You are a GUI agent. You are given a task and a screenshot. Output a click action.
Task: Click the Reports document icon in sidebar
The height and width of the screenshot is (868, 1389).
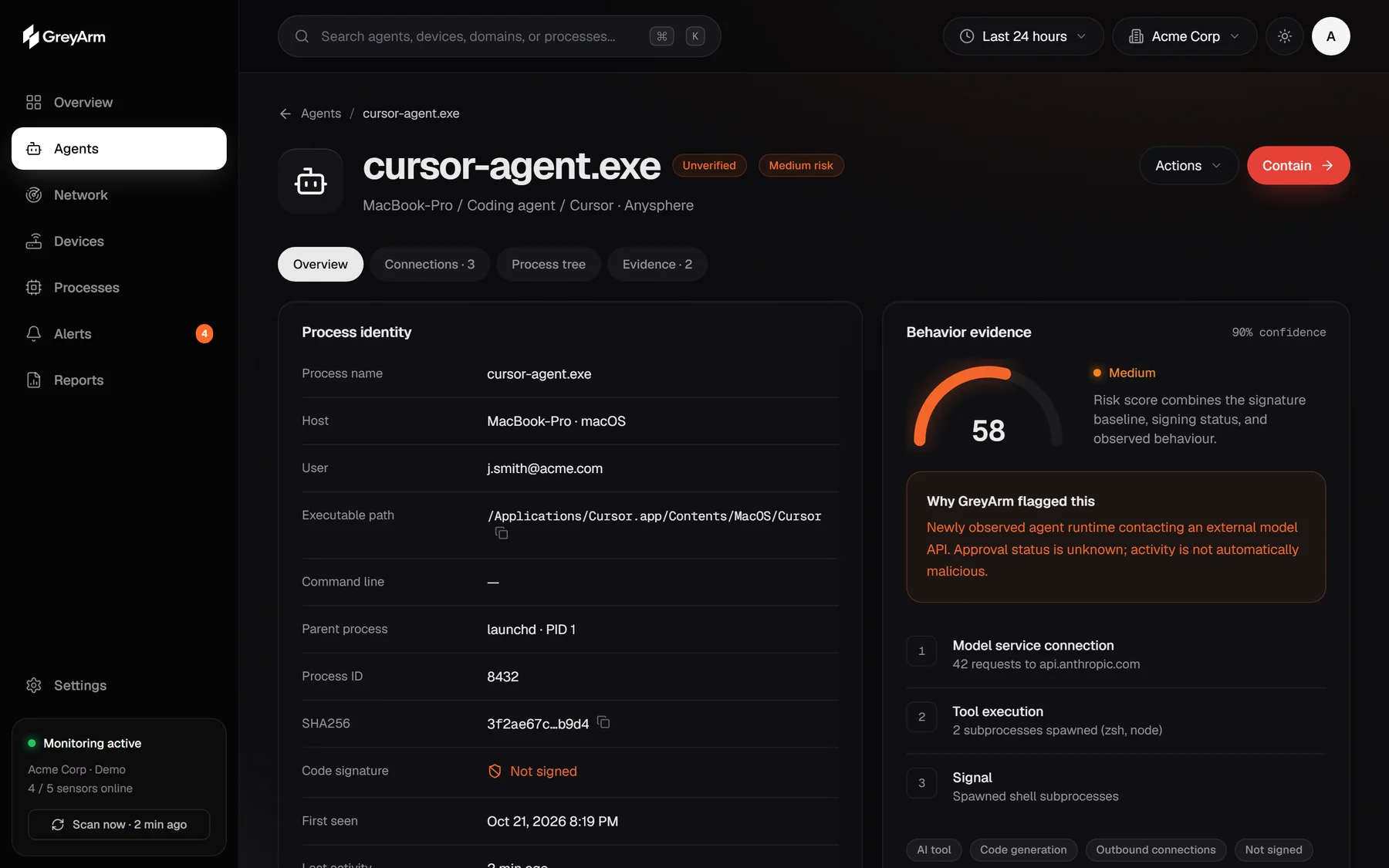[x=33, y=380]
